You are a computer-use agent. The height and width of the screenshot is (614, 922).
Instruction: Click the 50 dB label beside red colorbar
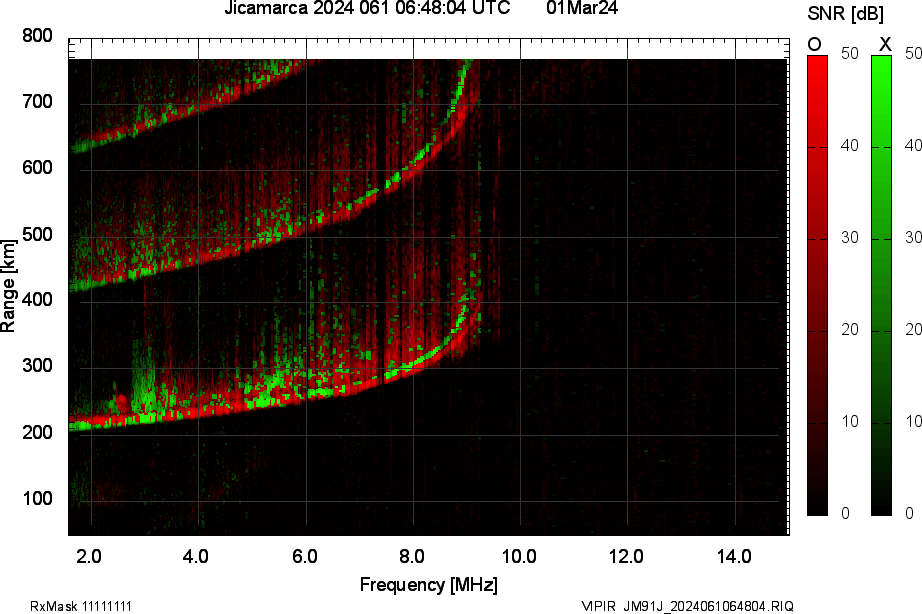pyautogui.click(x=850, y=54)
